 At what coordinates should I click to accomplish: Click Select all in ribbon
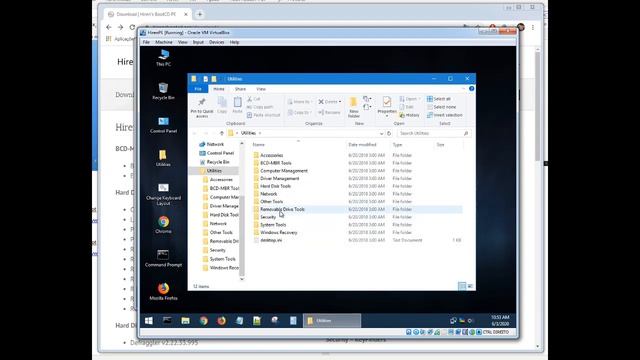pos(439,99)
